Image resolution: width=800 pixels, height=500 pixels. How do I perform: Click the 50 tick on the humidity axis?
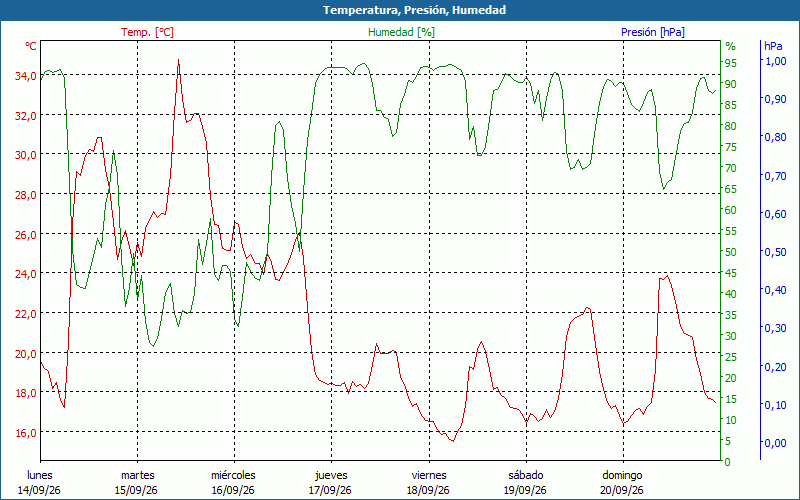[x=731, y=252]
